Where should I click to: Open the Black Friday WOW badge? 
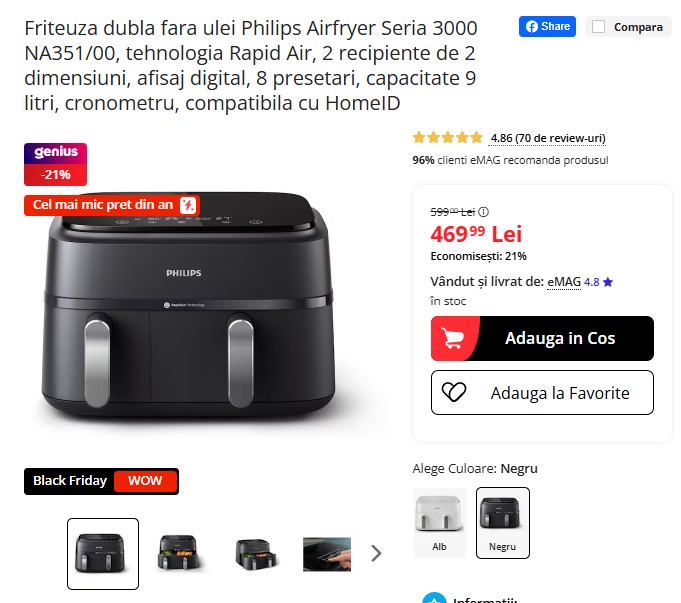101,481
